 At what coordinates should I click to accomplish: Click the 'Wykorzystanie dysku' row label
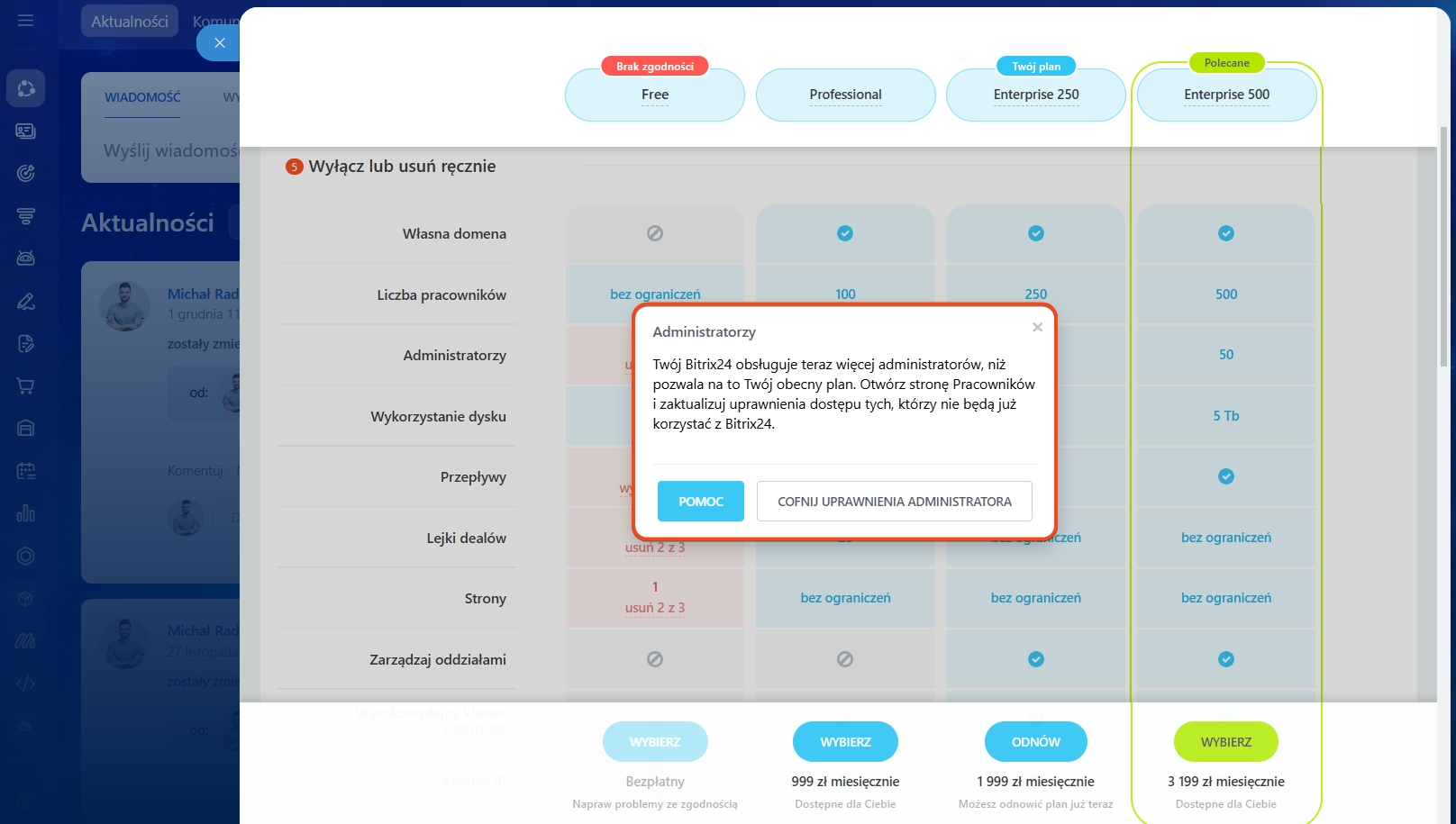click(x=439, y=416)
